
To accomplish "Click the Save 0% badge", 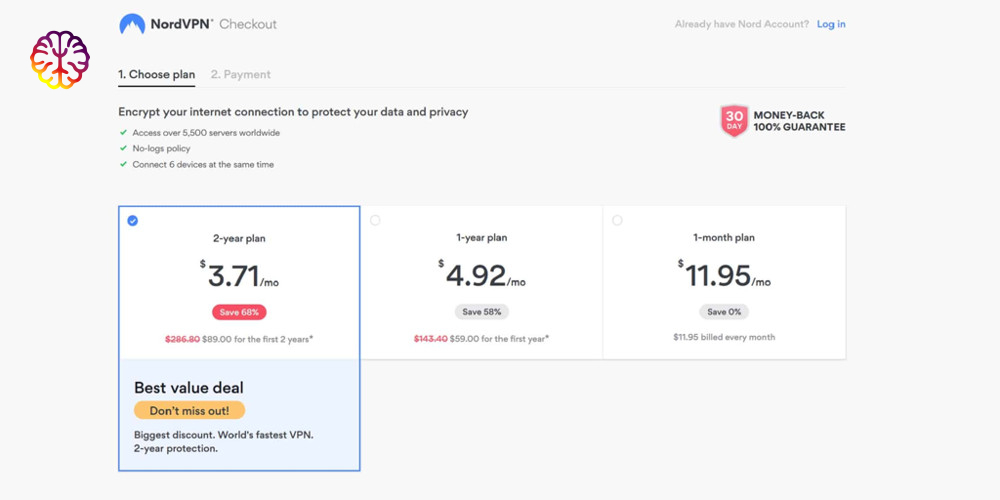I will pos(724,312).
